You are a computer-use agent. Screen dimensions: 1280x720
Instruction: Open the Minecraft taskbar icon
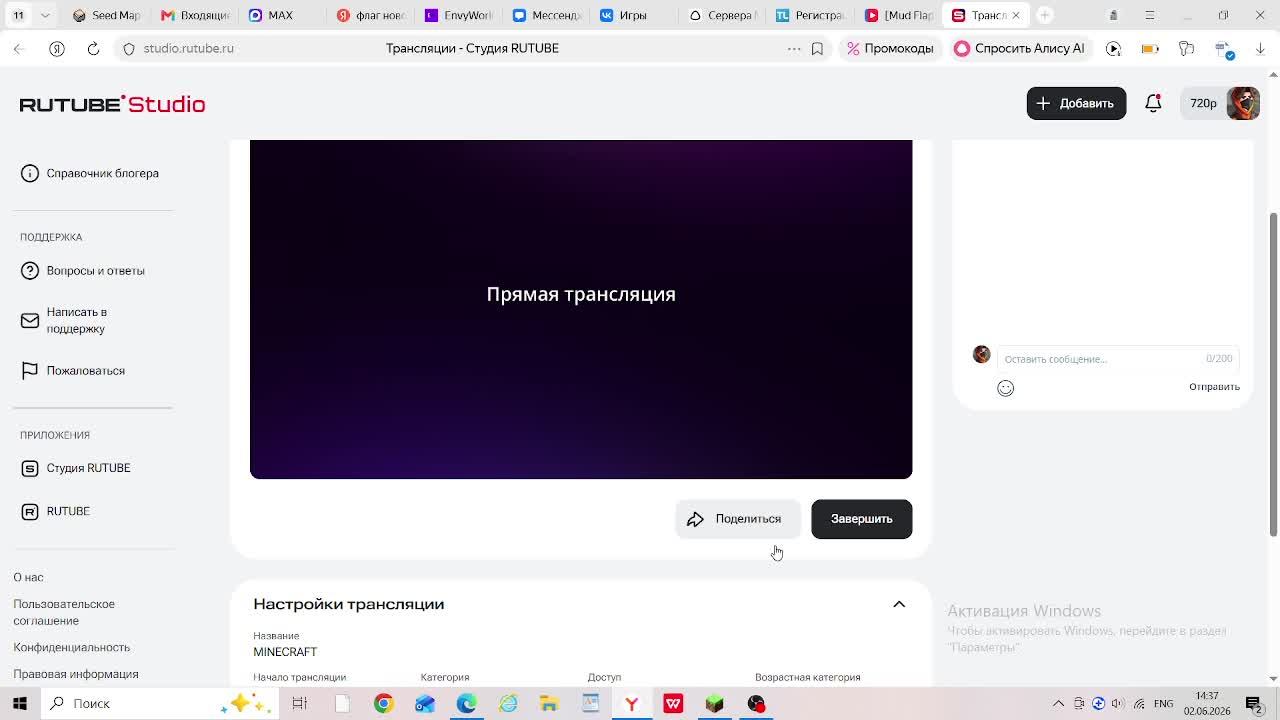(714, 703)
